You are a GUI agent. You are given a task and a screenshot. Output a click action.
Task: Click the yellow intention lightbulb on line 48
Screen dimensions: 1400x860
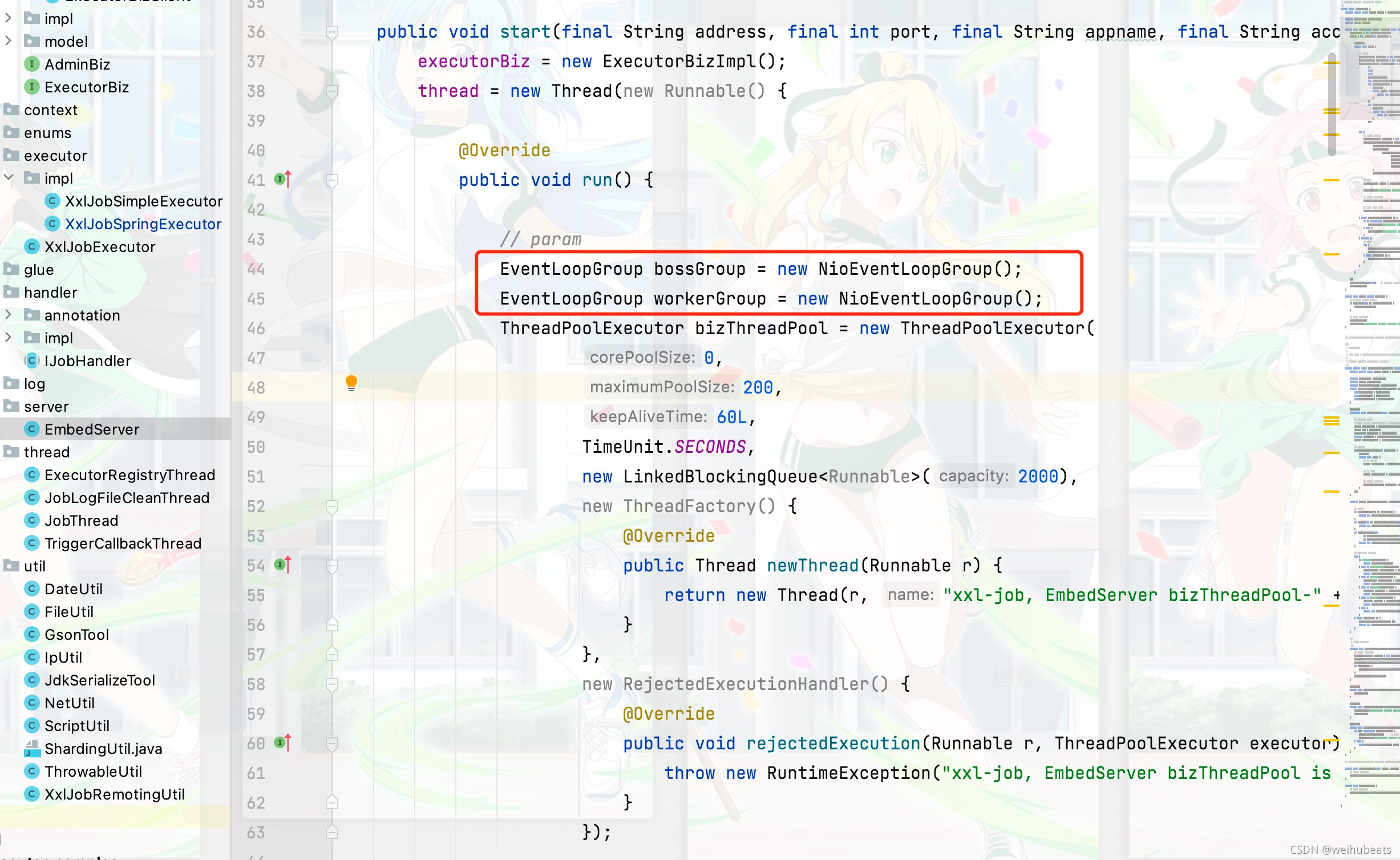pos(351,383)
